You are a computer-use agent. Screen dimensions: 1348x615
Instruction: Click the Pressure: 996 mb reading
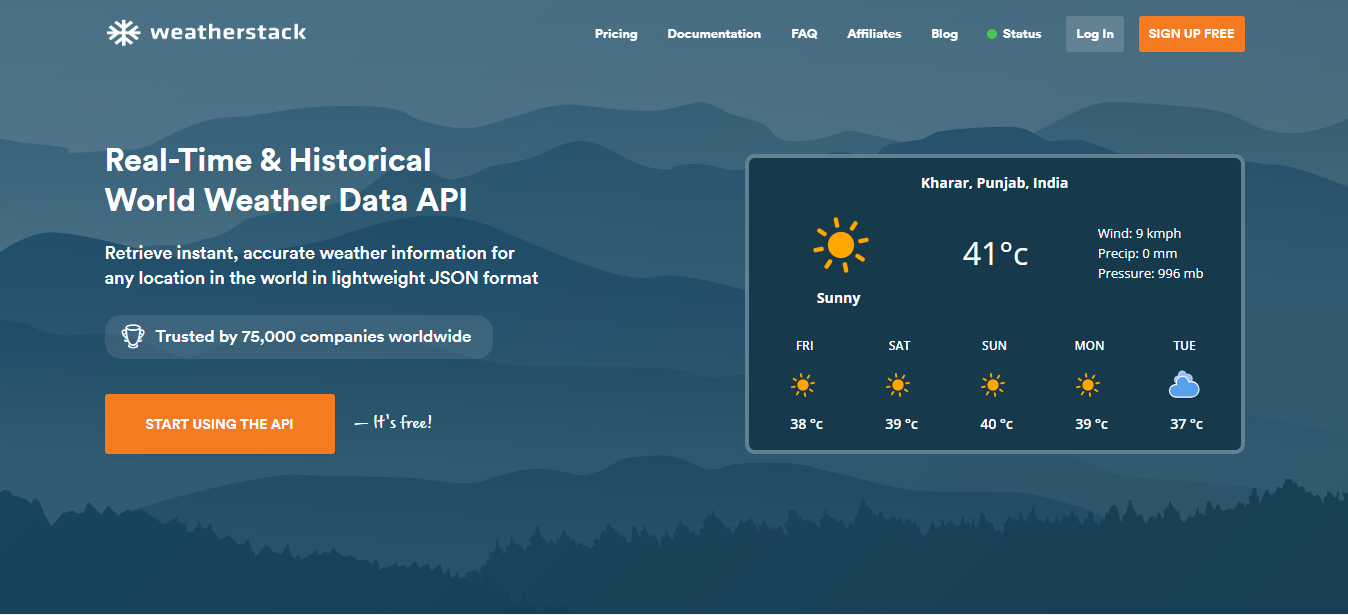pyautogui.click(x=1150, y=273)
